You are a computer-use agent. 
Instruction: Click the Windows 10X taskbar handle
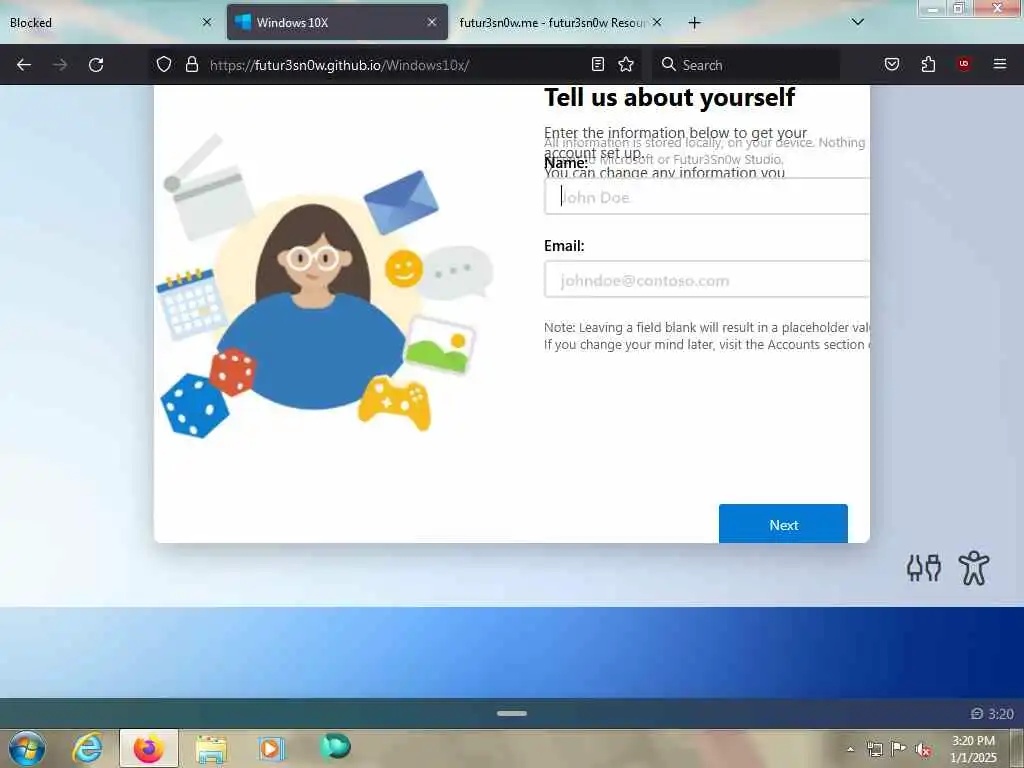click(x=512, y=713)
